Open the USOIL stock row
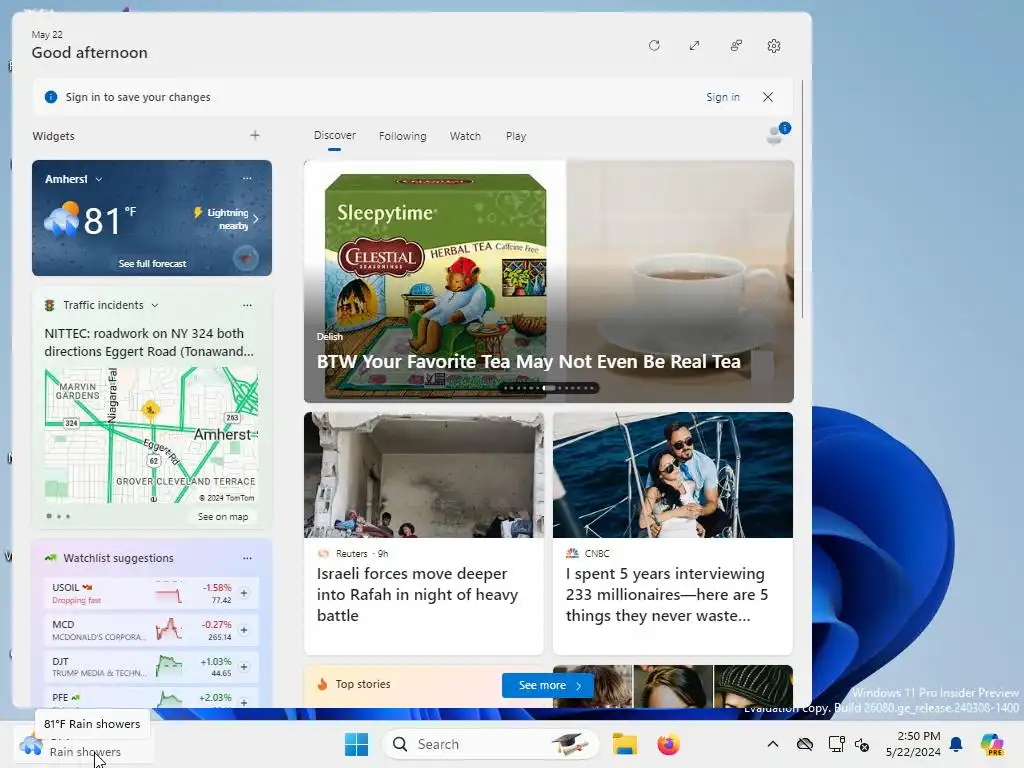Image resolution: width=1024 pixels, height=768 pixels. click(151, 593)
